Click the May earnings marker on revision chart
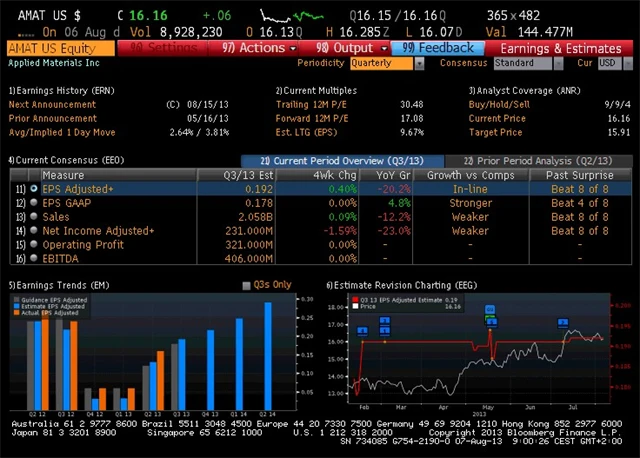The image size is (640, 458). tap(490, 311)
